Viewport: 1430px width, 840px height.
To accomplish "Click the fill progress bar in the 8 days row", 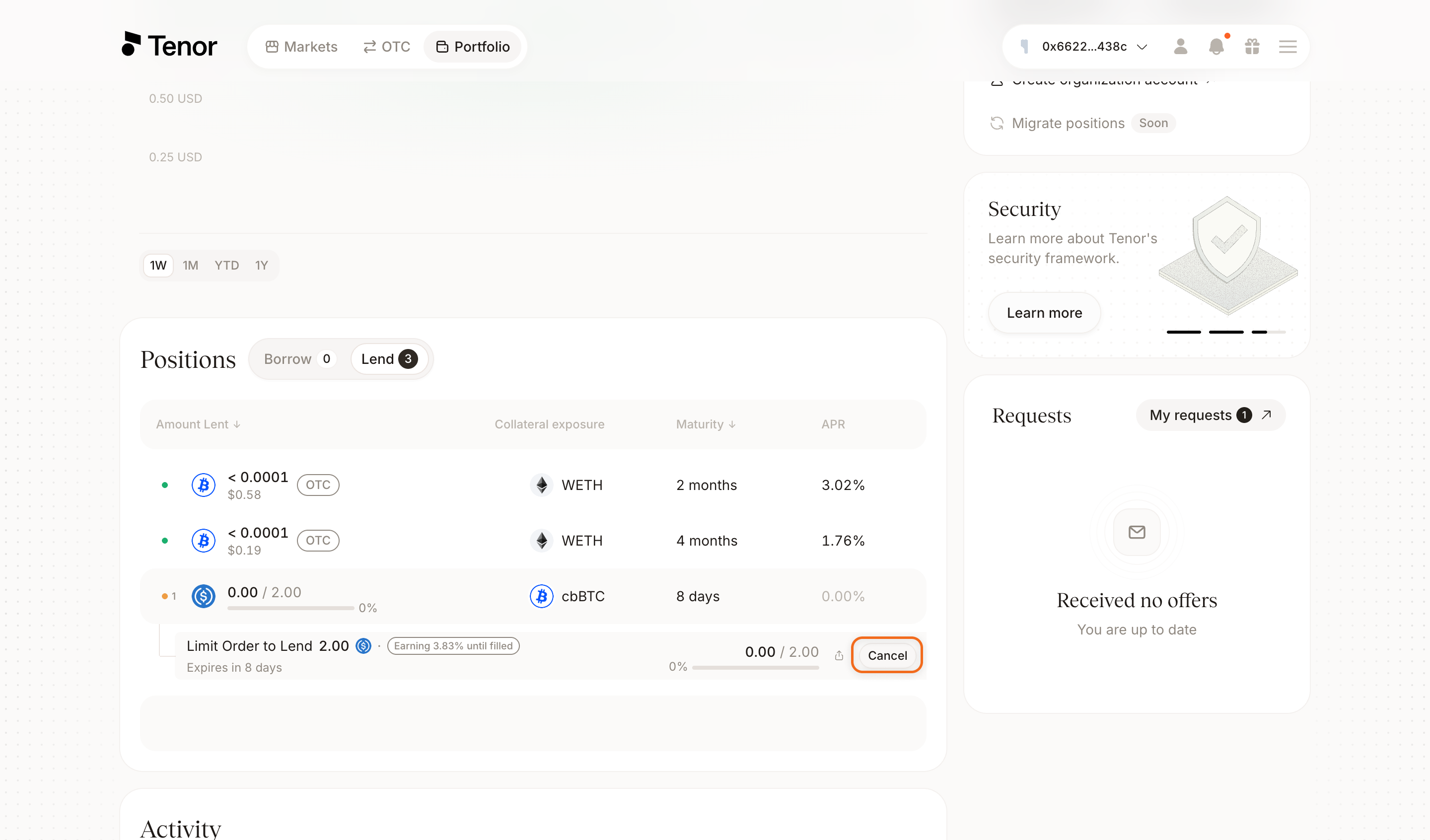I will 290,608.
